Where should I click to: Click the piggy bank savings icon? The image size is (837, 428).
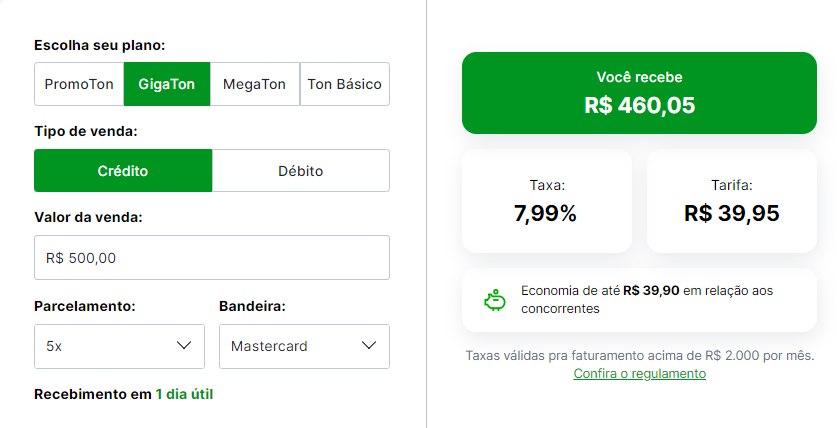[494, 300]
